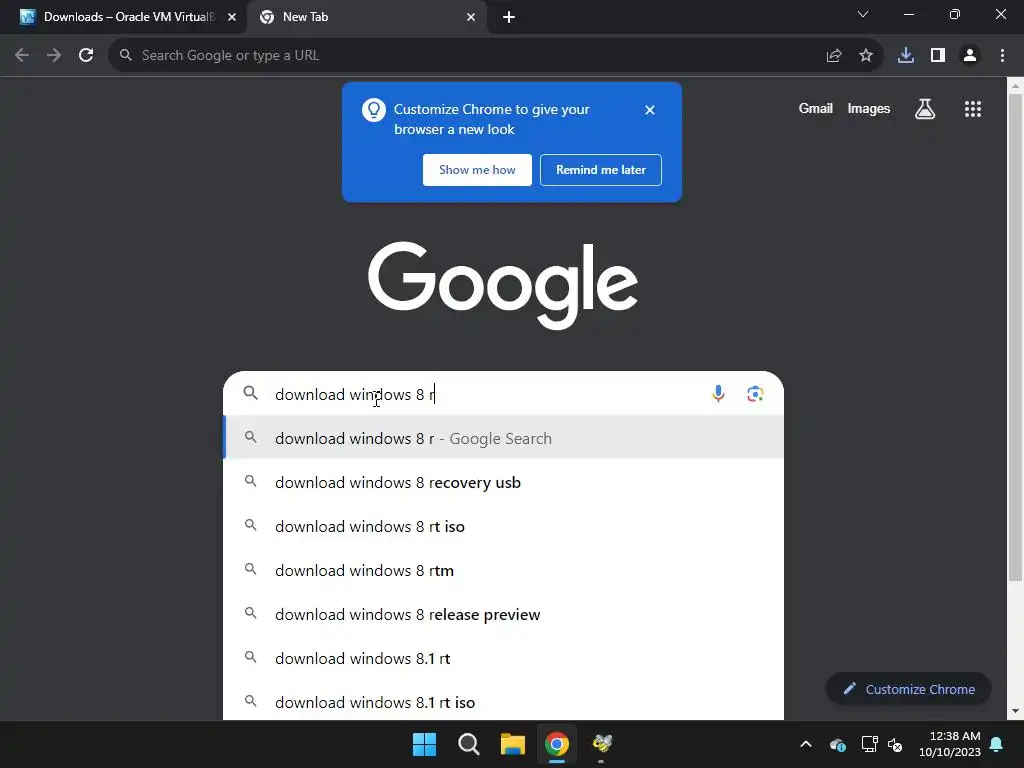Screen dimensions: 1024x768
Task: Search by image with Google Lens icon
Action: (755, 394)
